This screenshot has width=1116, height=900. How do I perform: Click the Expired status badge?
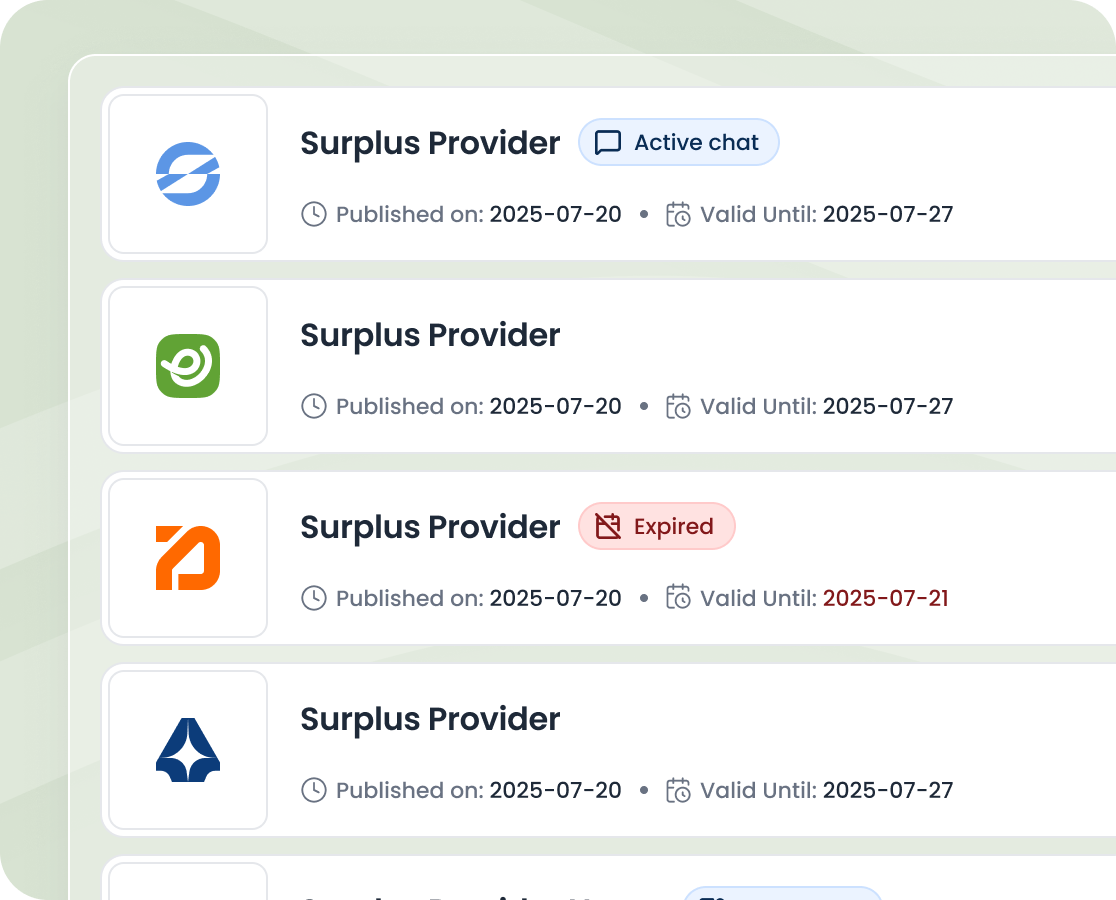pos(657,527)
